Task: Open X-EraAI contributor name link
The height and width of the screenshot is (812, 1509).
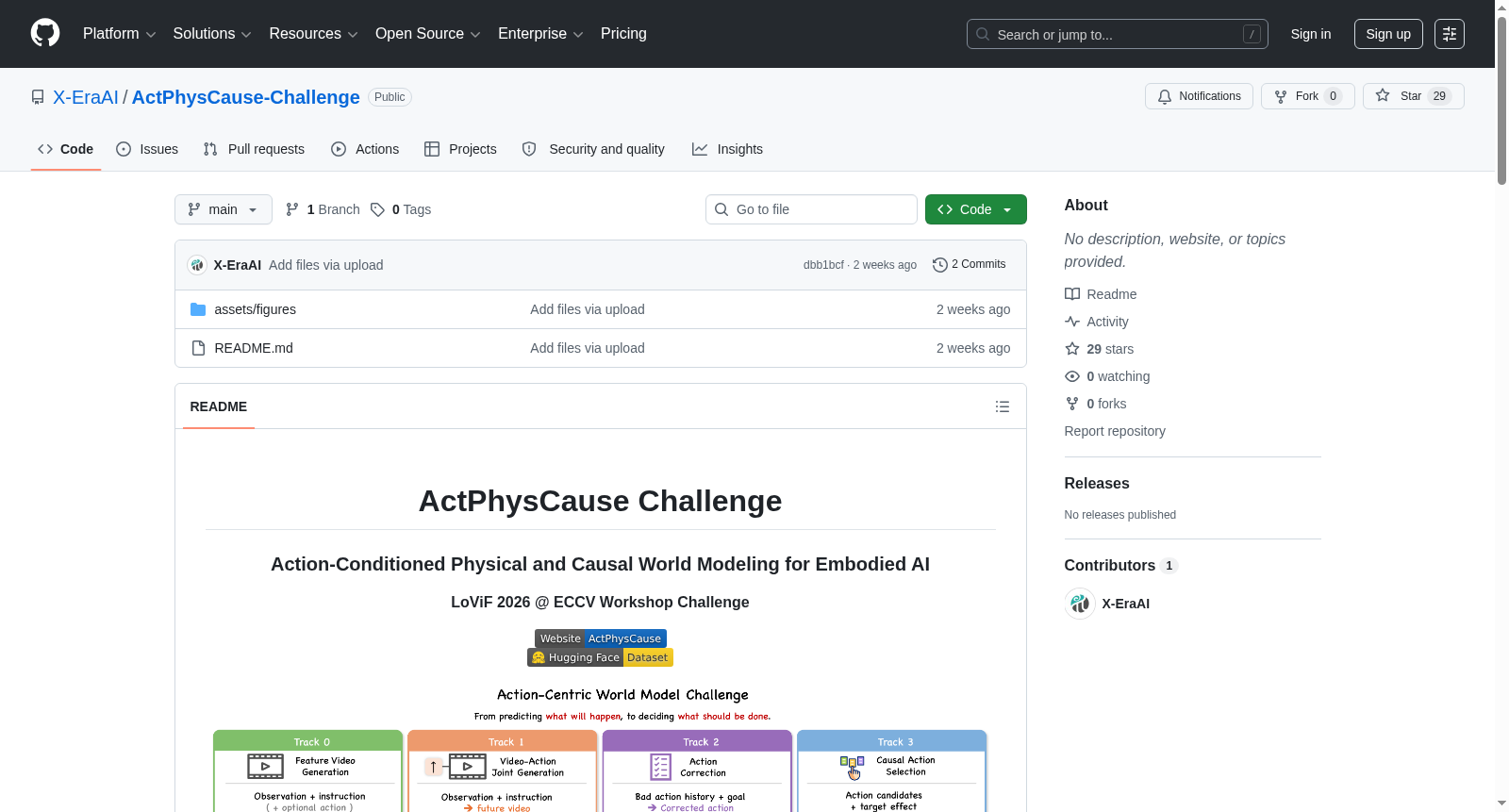Action: pos(1126,604)
